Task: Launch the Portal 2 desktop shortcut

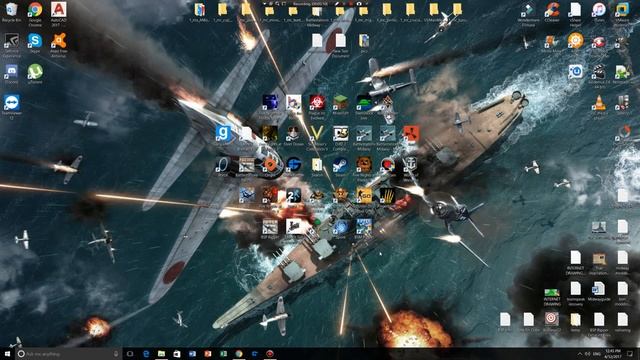Action: 293,197
